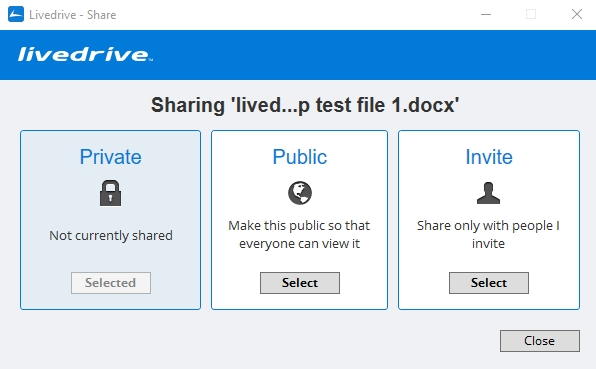Click the Livedrive app icon in title bar
Screen dimensions: 596x369
coord(16,14)
